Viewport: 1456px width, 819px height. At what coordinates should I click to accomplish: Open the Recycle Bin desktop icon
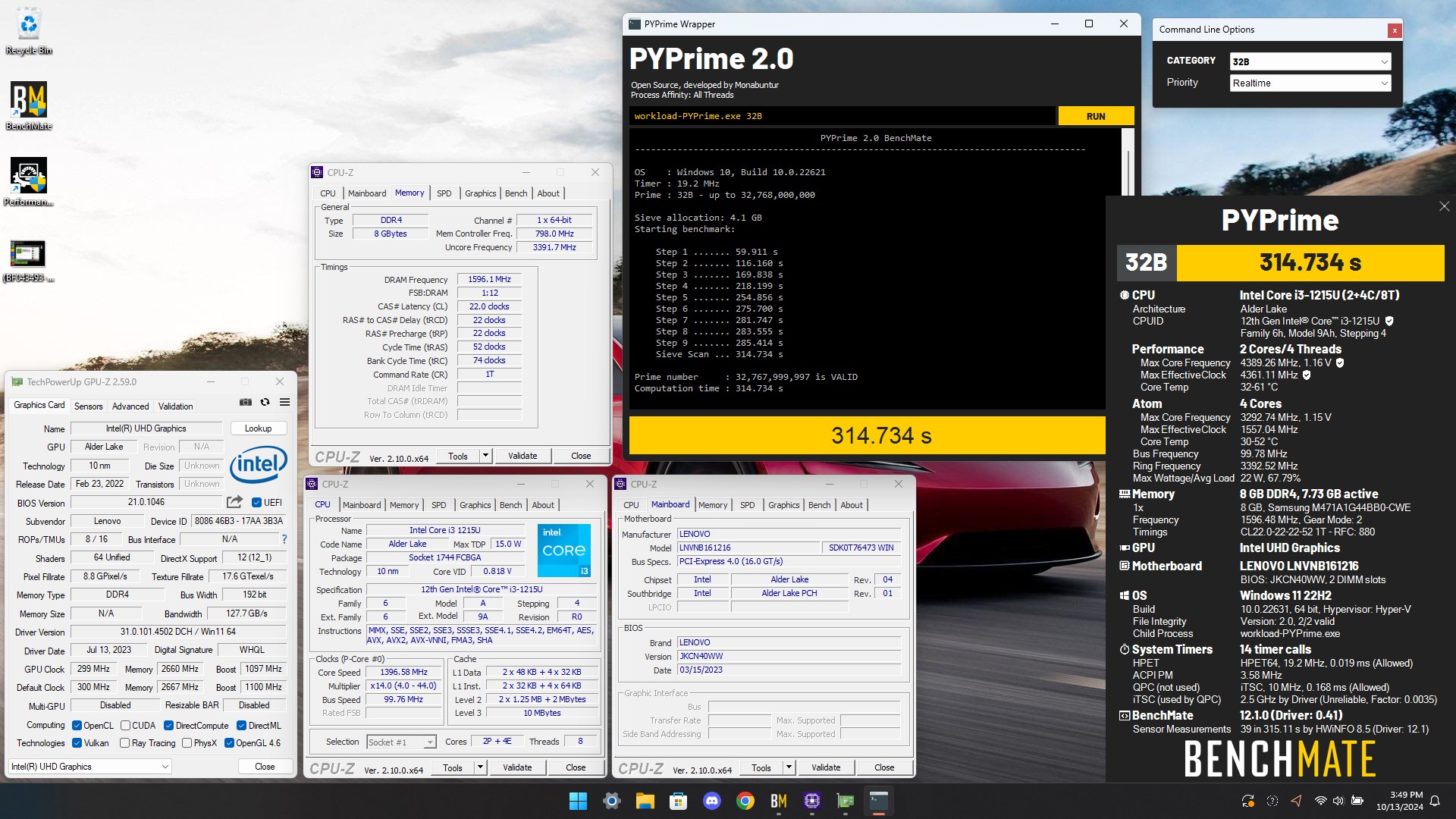click(29, 32)
